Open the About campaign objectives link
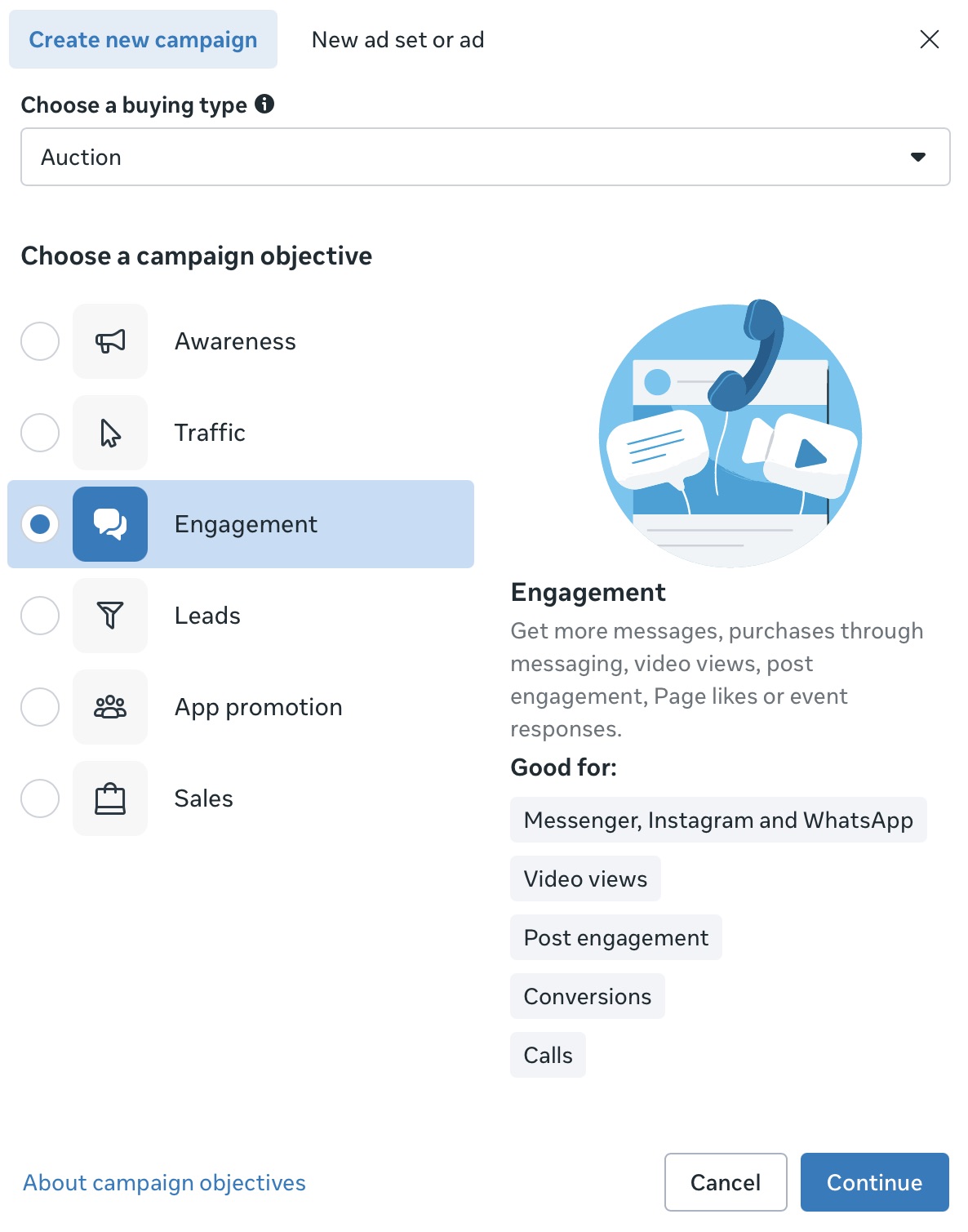The image size is (968, 1232). (x=163, y=1182)
